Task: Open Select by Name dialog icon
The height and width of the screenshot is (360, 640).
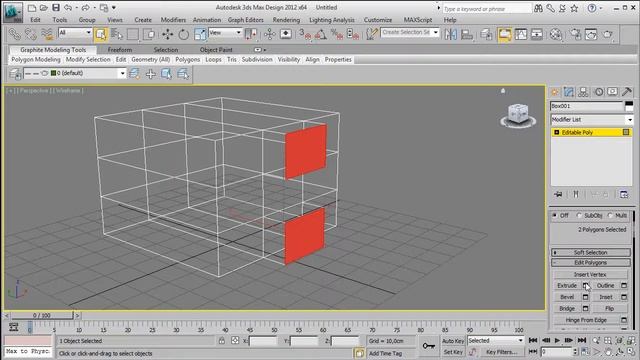Action: point(117,34)
